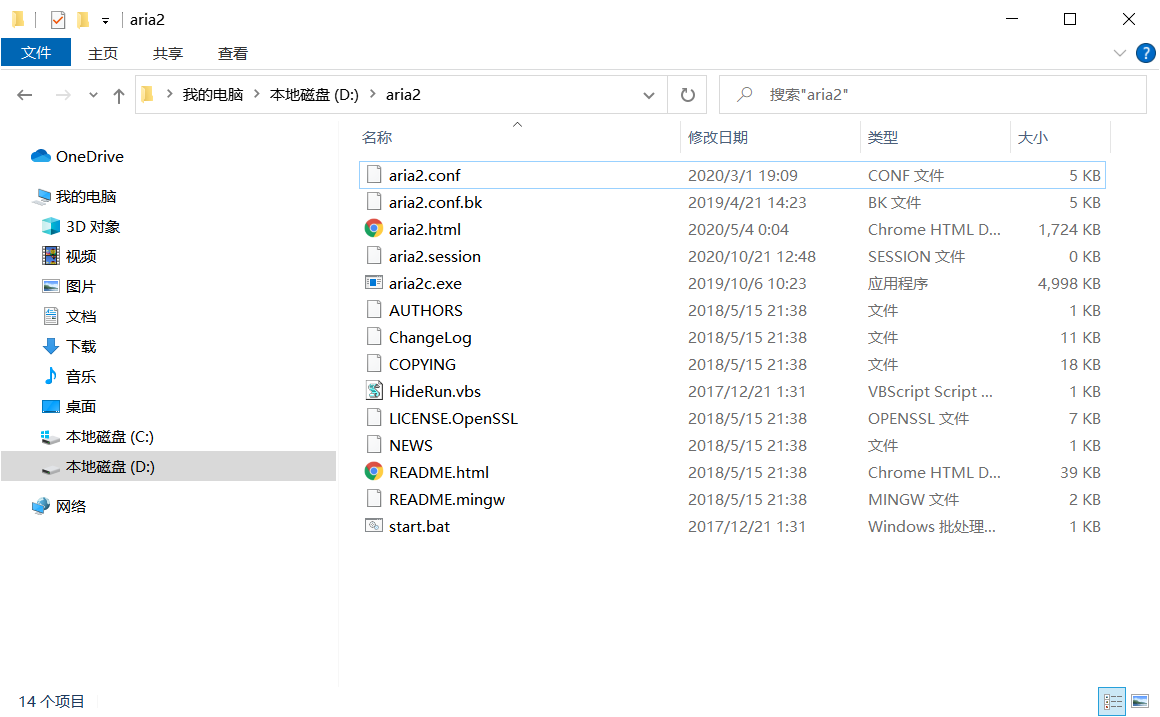Click the Windows 批处理 type cell

(931, 526)
